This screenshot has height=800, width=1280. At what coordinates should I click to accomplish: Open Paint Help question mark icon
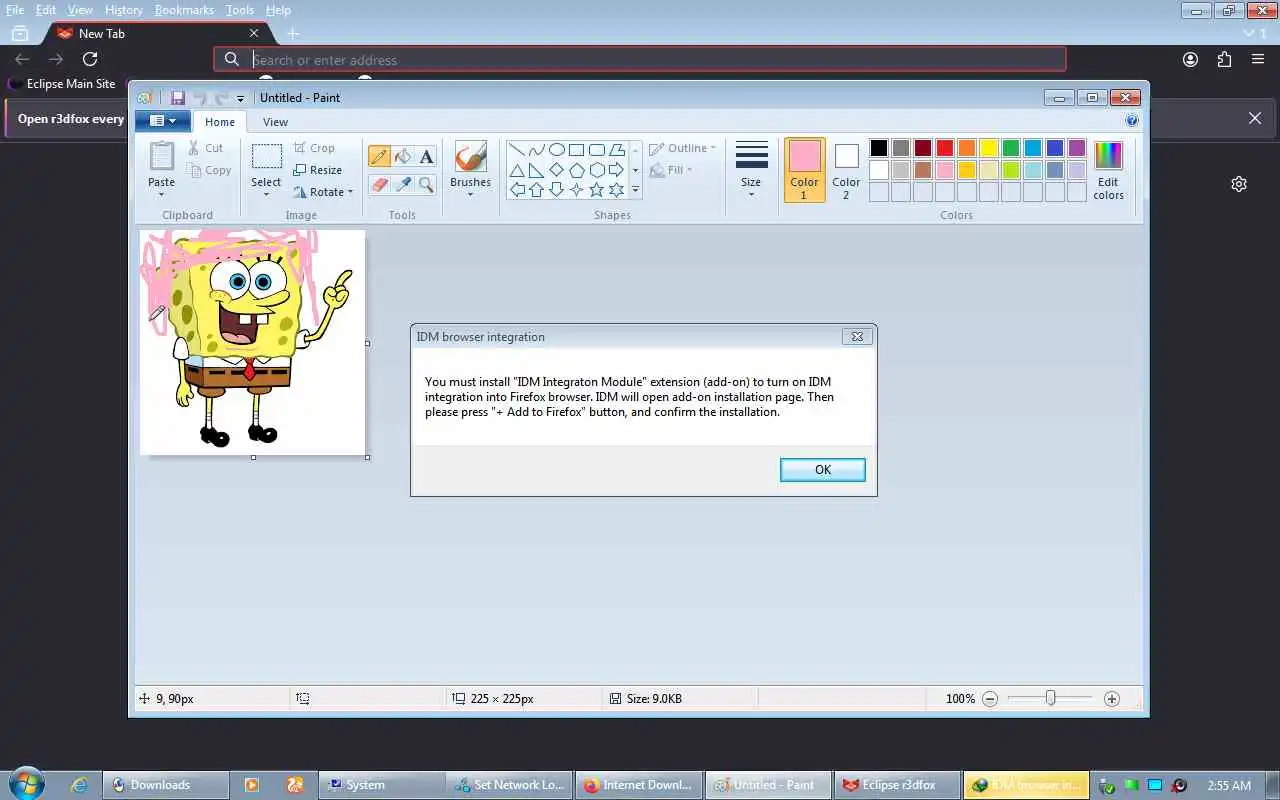coord(1132,121)
